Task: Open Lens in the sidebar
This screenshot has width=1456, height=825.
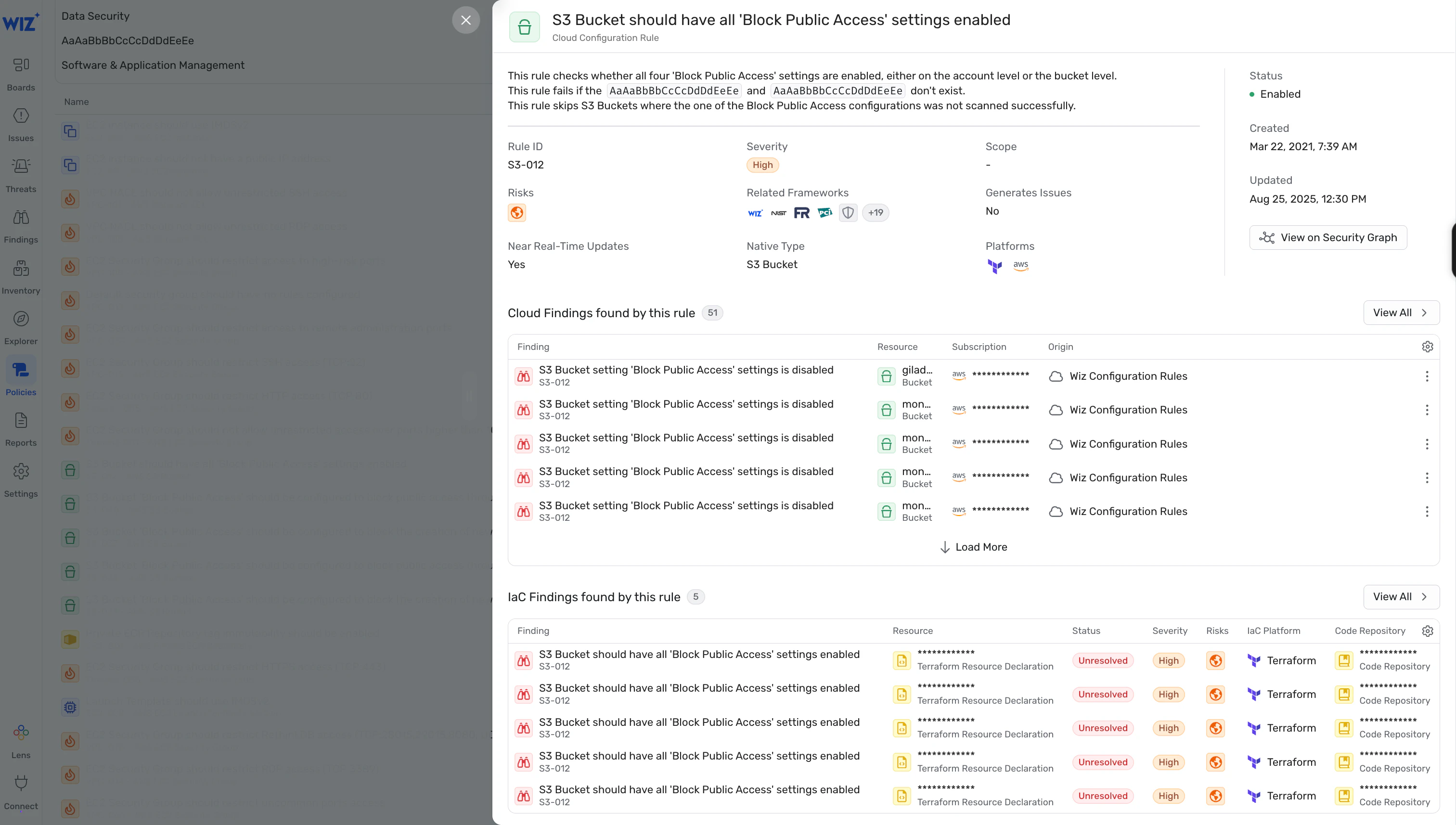Action: click(21, 742)
